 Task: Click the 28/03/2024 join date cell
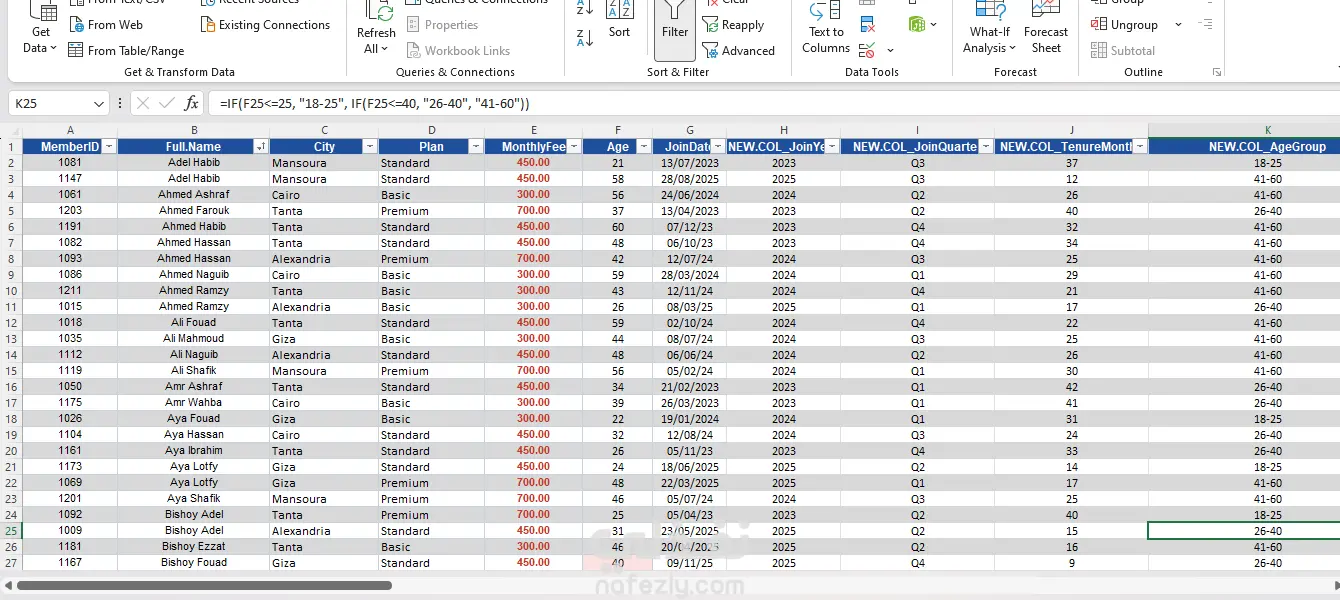coord(690,275)
